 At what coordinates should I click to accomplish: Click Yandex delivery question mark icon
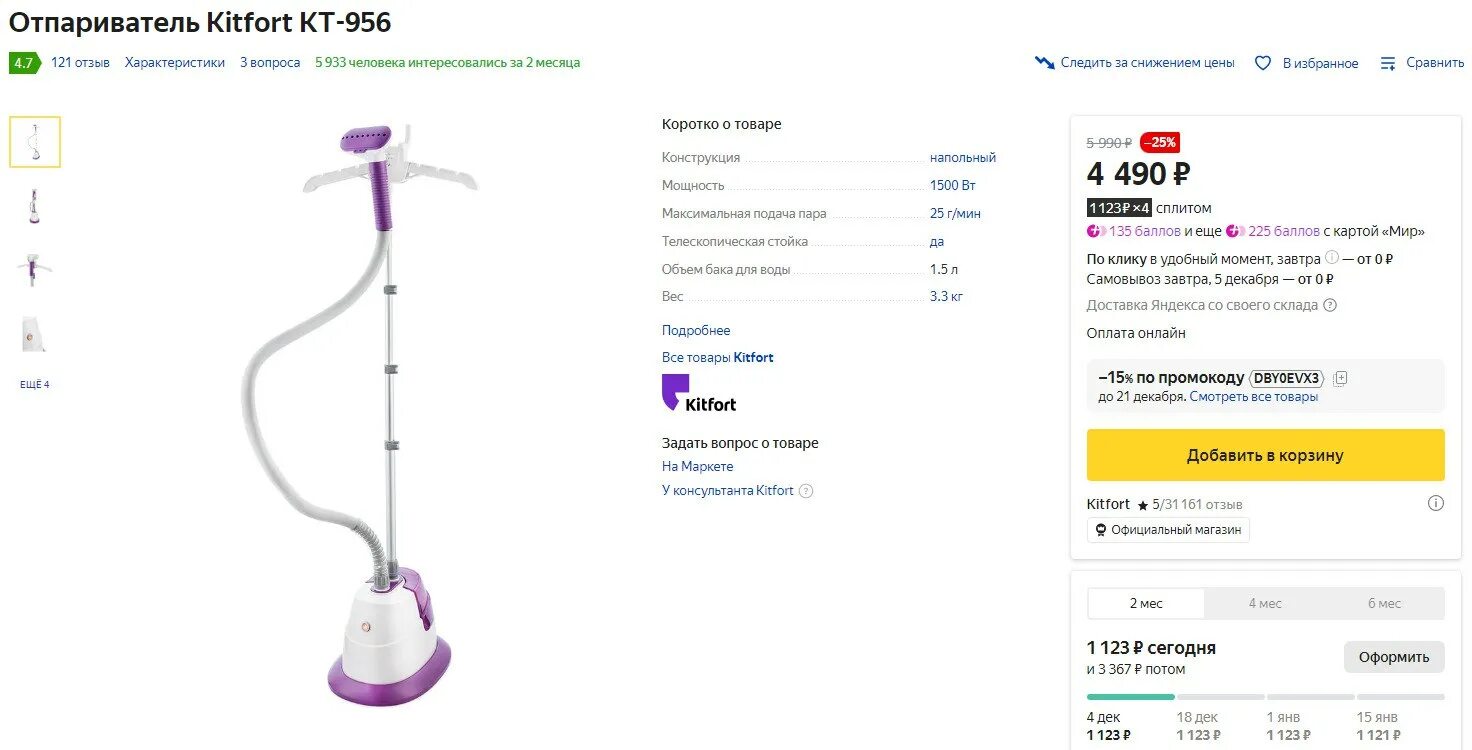1330,306
